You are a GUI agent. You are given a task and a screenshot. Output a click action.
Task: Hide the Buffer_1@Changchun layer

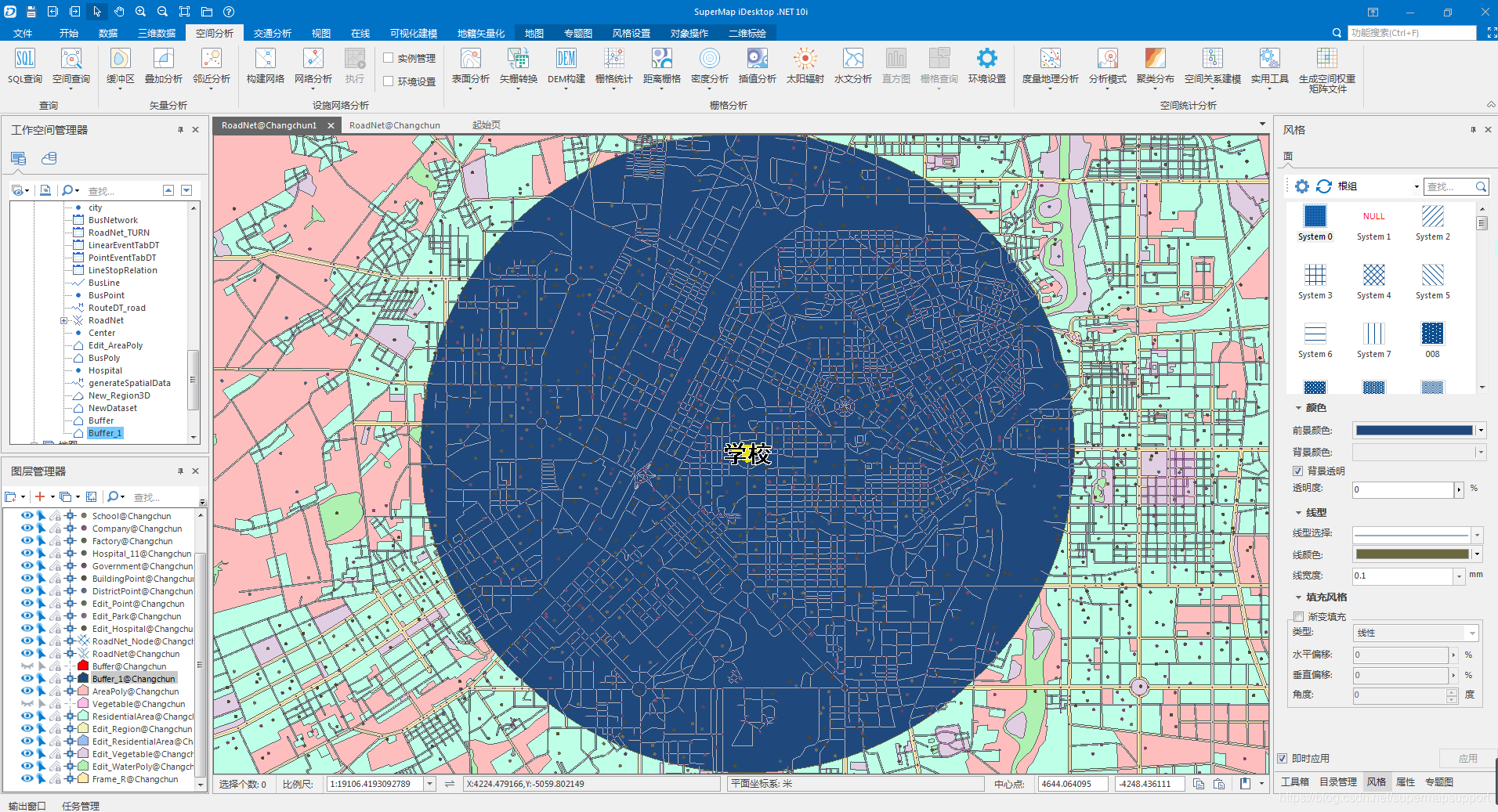[x=27, y=679]
